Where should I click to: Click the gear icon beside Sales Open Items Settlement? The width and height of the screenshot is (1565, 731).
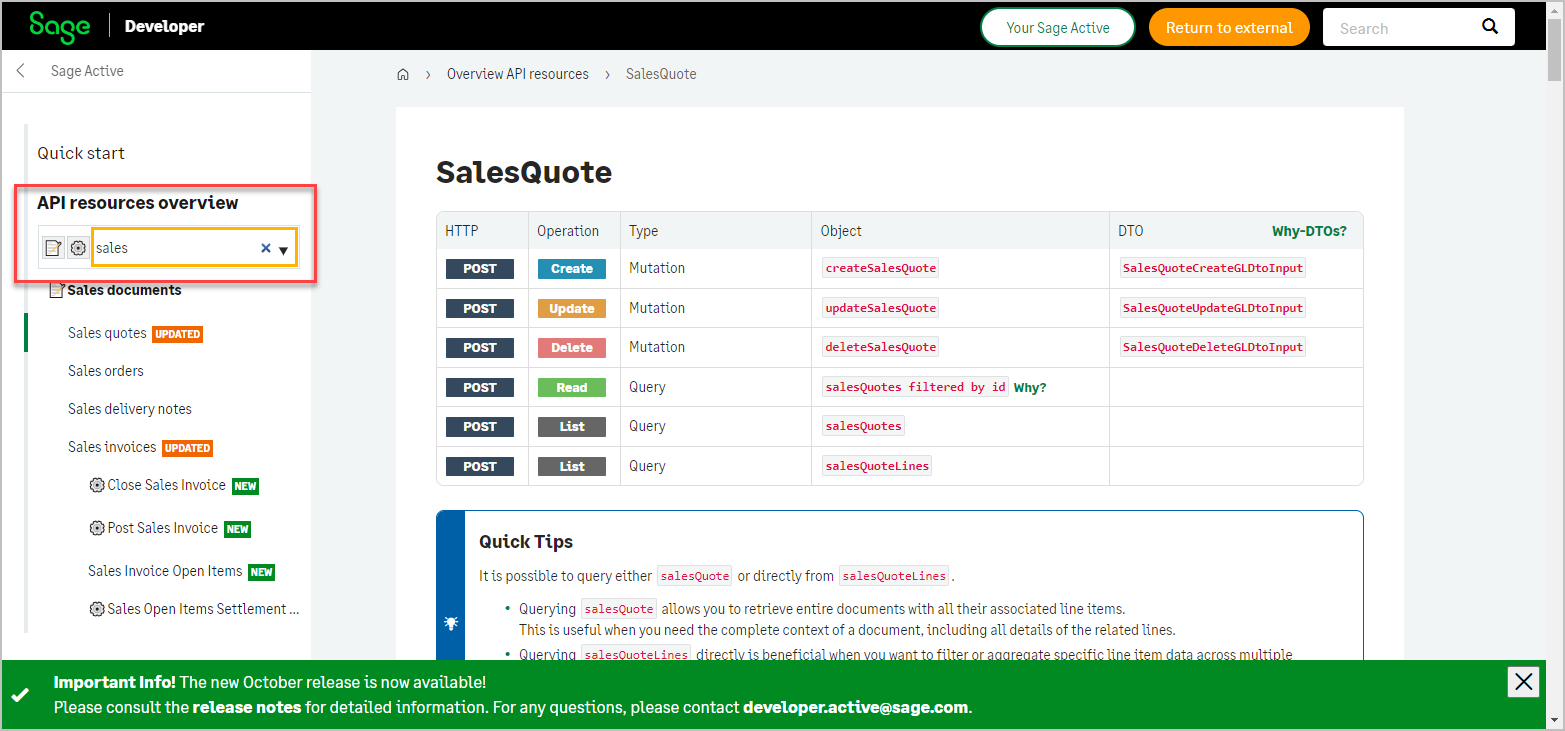tap(97, 609)
